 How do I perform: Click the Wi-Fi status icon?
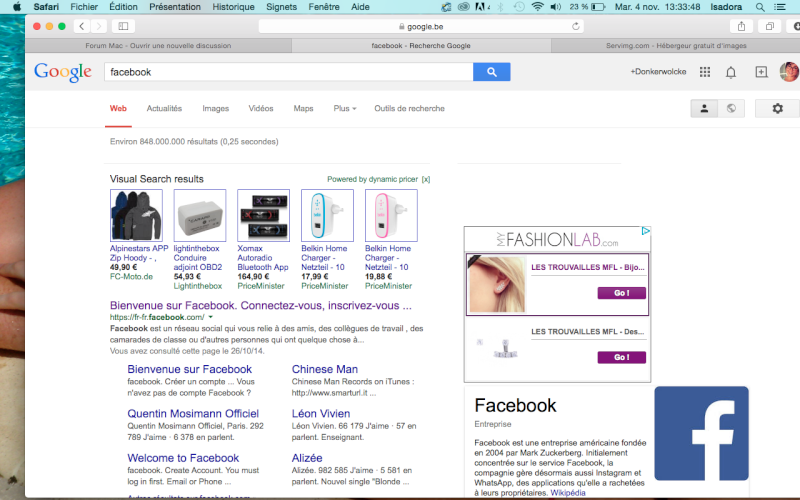(x=537, y=7)
